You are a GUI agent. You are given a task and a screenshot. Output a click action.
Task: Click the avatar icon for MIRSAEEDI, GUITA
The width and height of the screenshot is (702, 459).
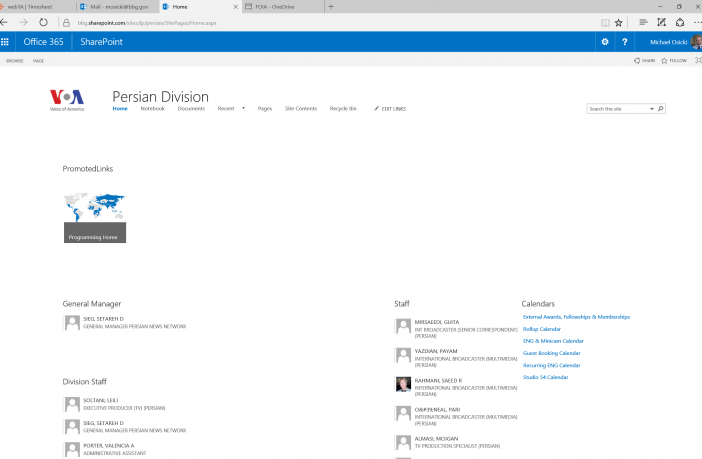click(x=403, y=326)
